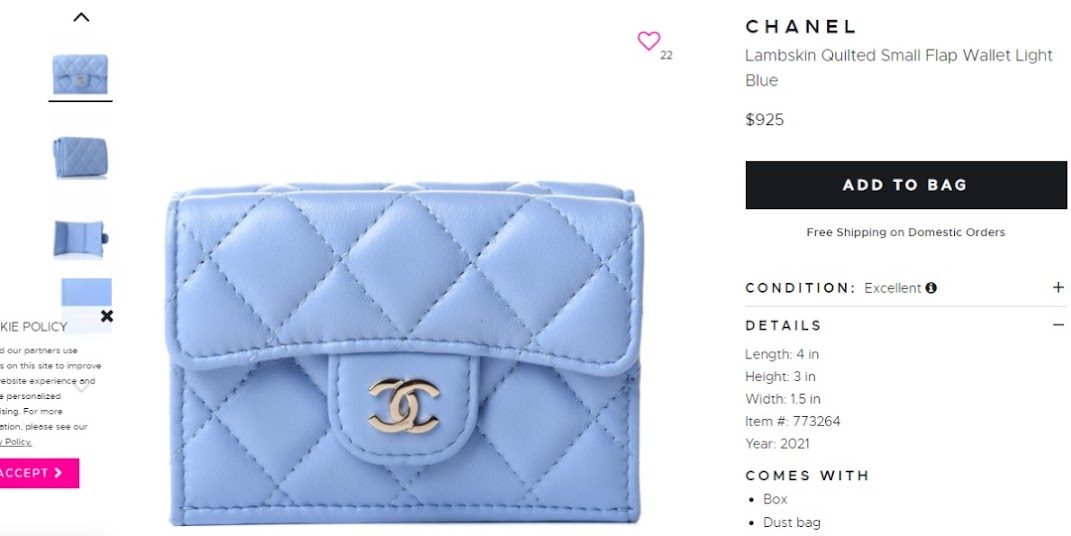Click the Add To Bag button

click(906, 185)
